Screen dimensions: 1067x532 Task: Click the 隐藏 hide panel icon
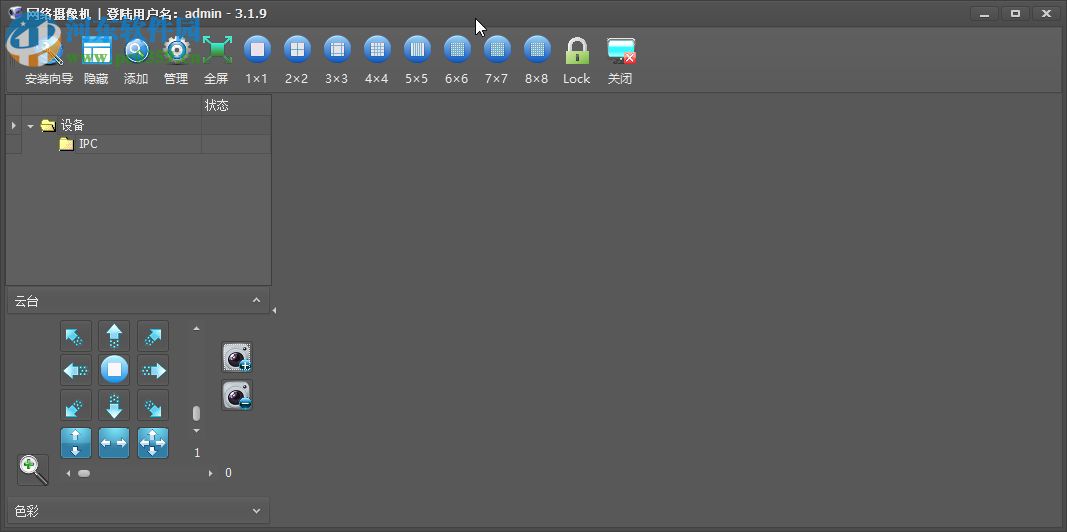click(96, 60)
